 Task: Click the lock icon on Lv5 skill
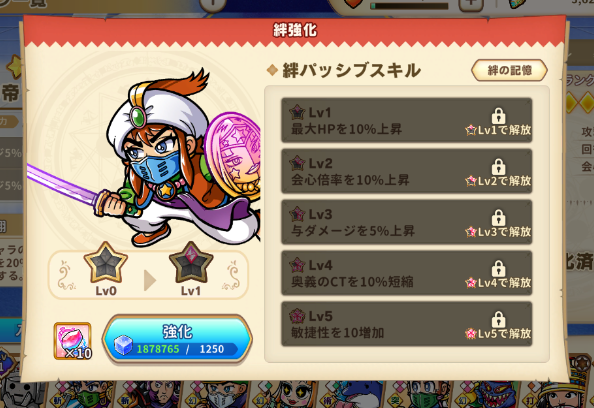pyautogui.click(x=499, y=320)
